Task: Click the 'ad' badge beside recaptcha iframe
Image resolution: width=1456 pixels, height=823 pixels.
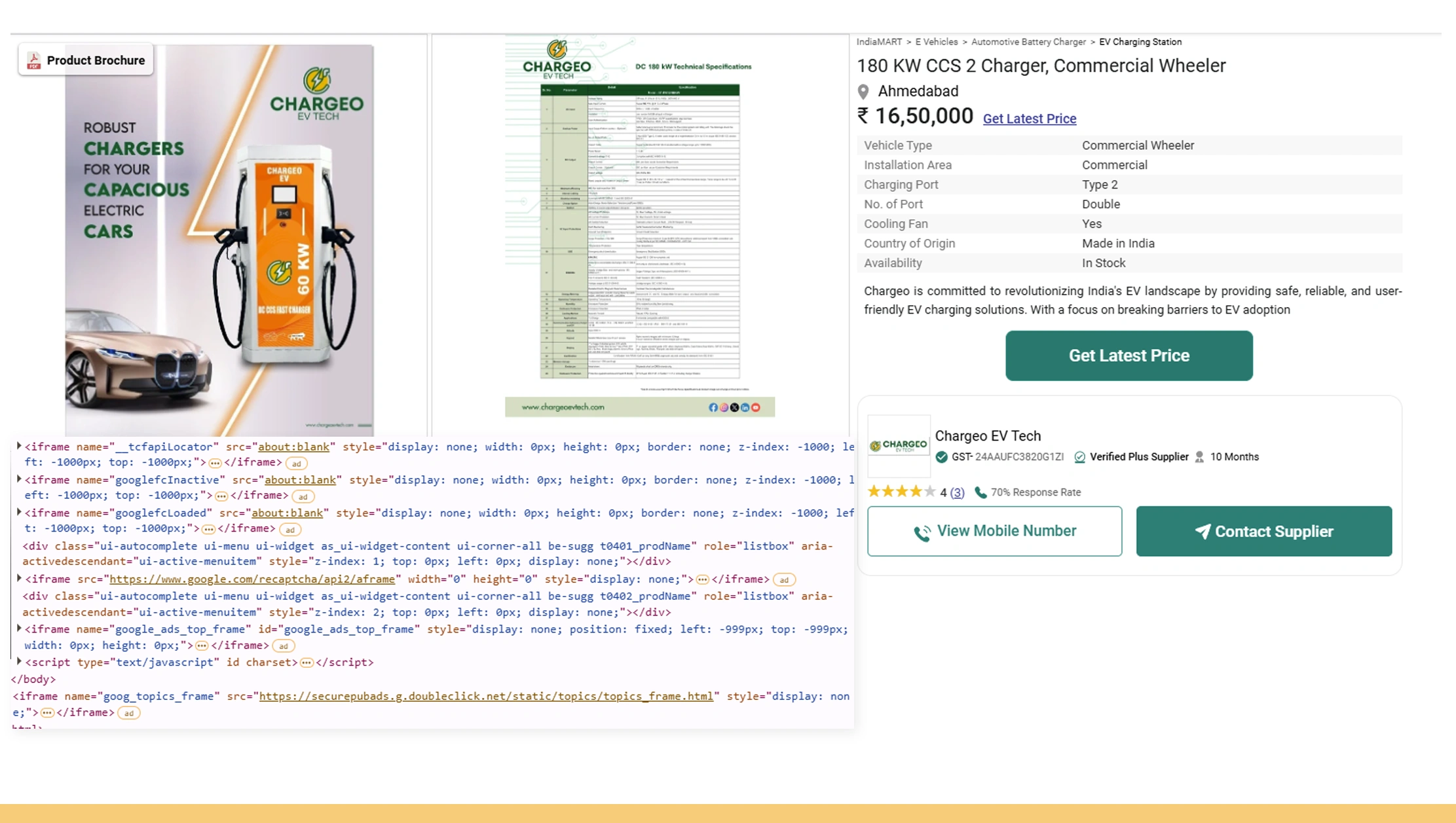Action: (783, 579)
